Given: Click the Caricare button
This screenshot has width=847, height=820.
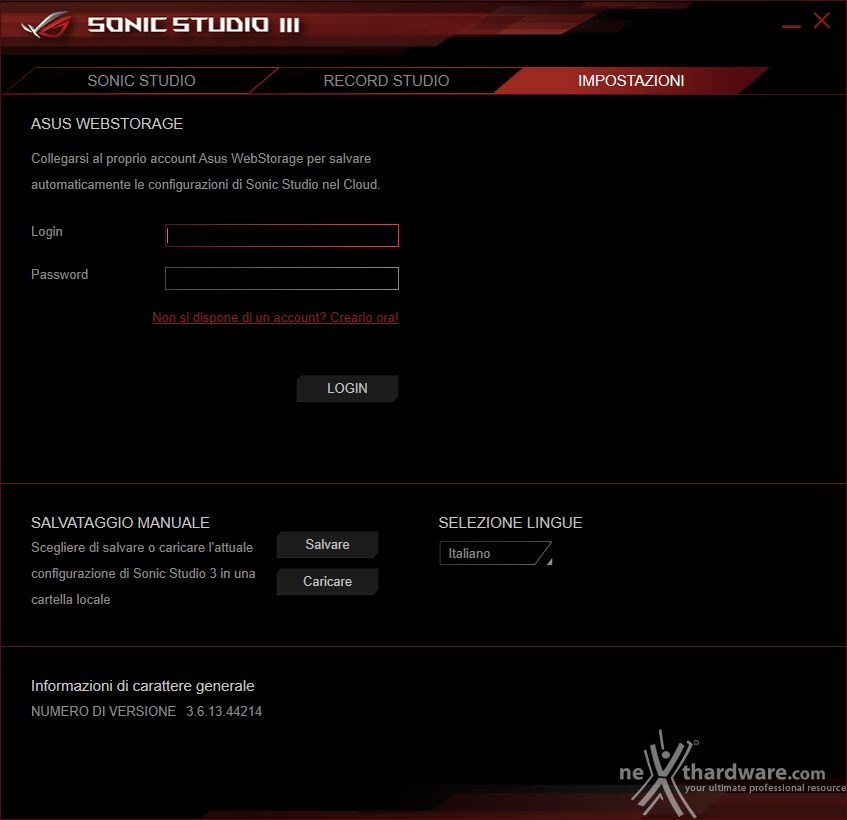Looking at the screenshot, I should (x=327, y=581).
